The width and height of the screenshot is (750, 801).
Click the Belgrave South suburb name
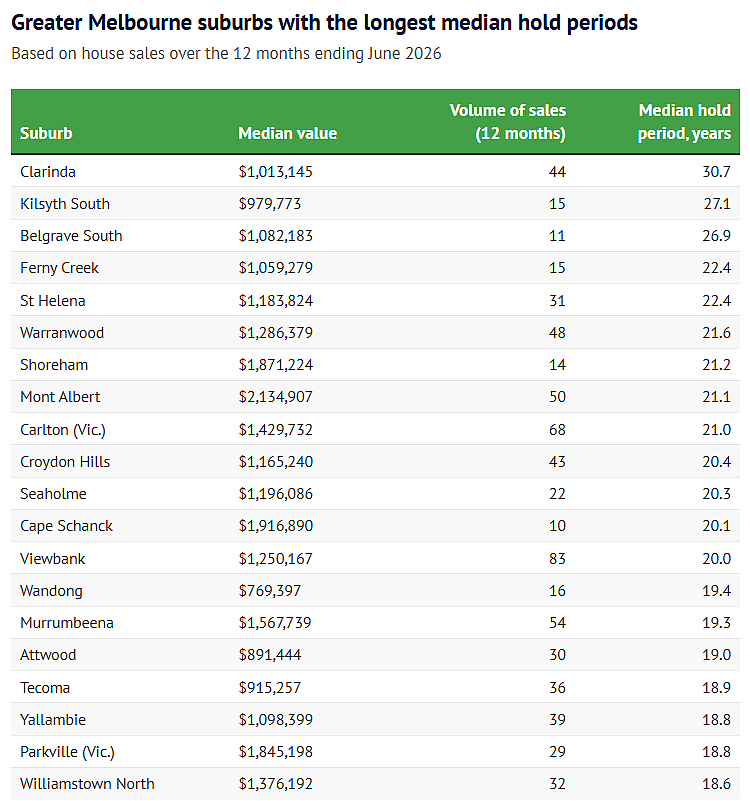[71, 235]
